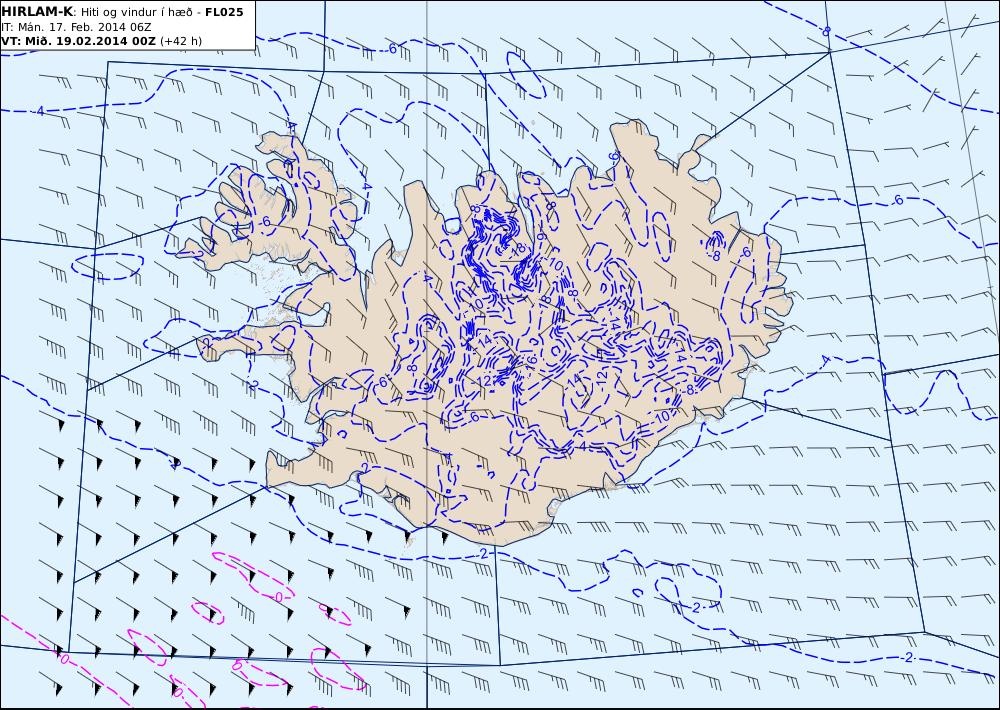Image resolution: width=1000 pixels, height=710 pixels.
Task: Click the '(+42 h)' forecast offset
Action: pos(180,41)
